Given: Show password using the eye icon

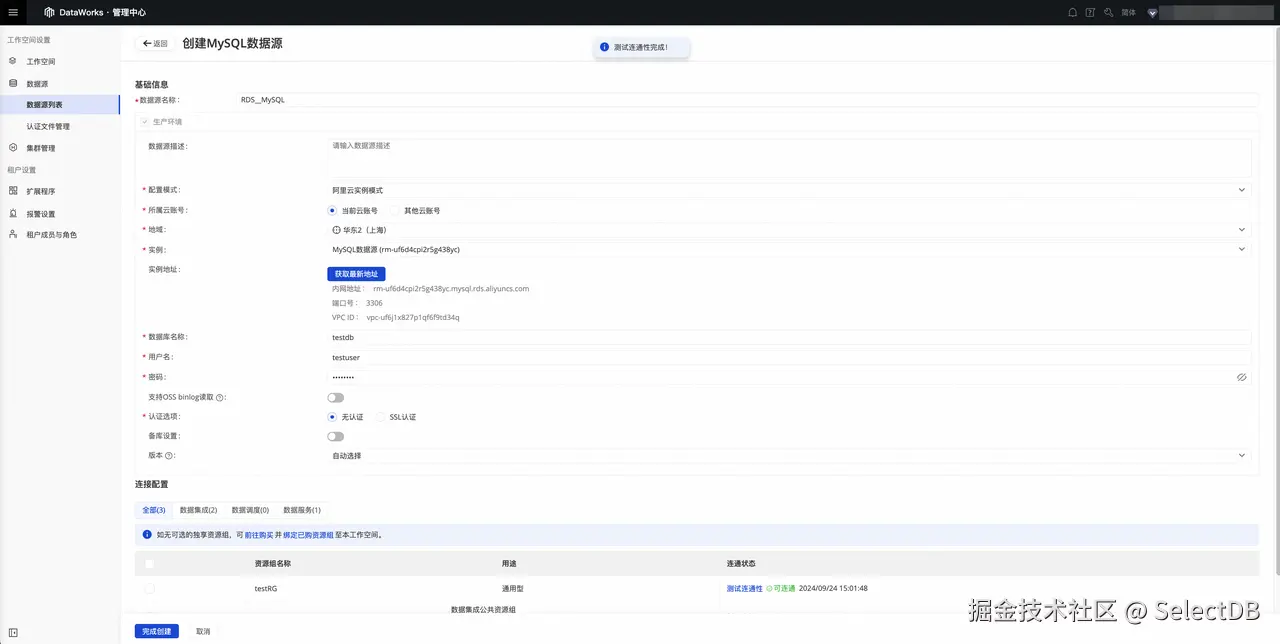Looking at the screenshot, I should [x=1241, y=377].
